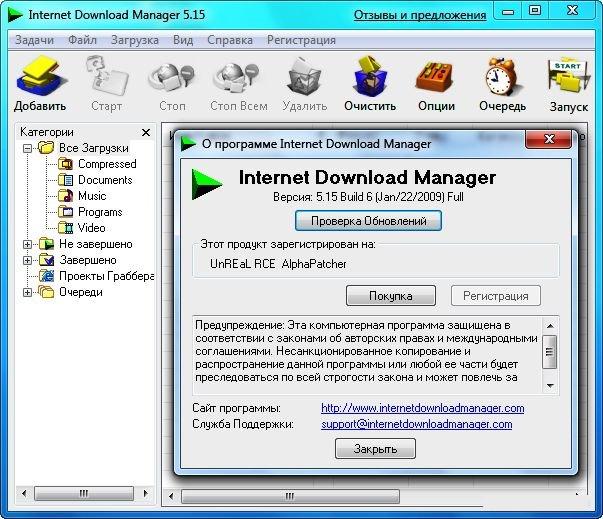Expand the Не завершено tree node
Screen dimensions: 603x519
[27, 244]
